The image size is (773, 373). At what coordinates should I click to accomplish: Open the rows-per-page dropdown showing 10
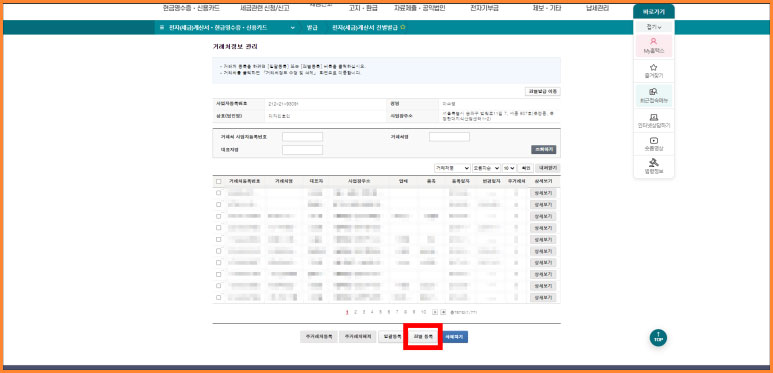509,168
